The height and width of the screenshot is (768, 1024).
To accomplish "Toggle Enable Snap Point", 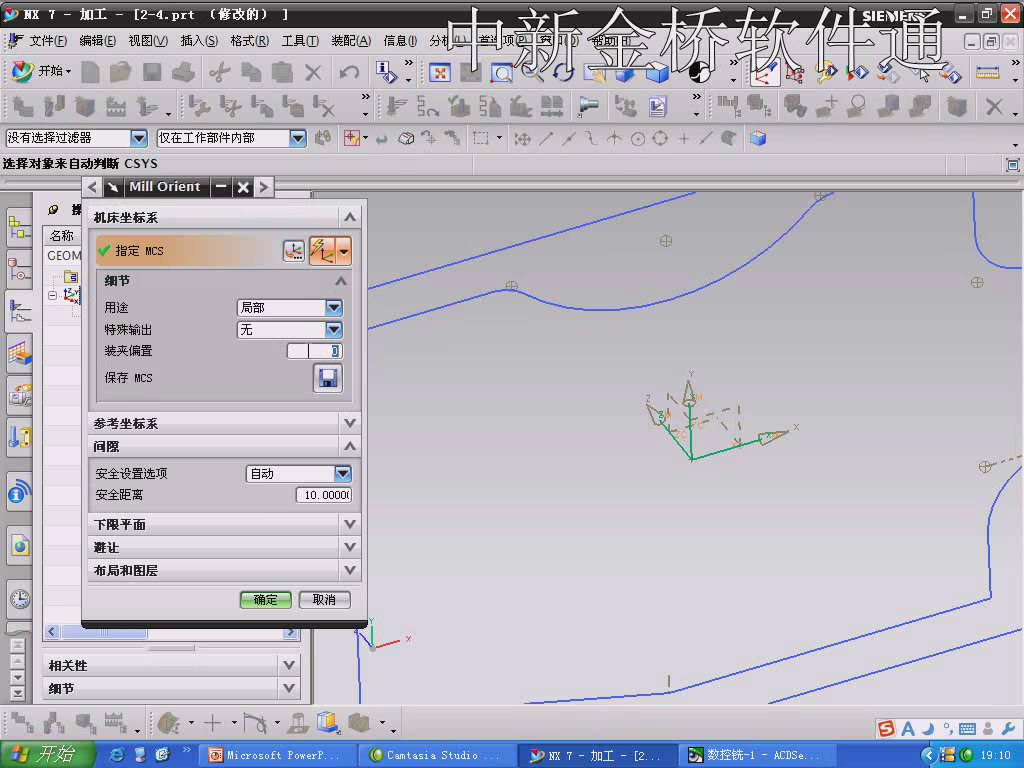I will (522, 138).
